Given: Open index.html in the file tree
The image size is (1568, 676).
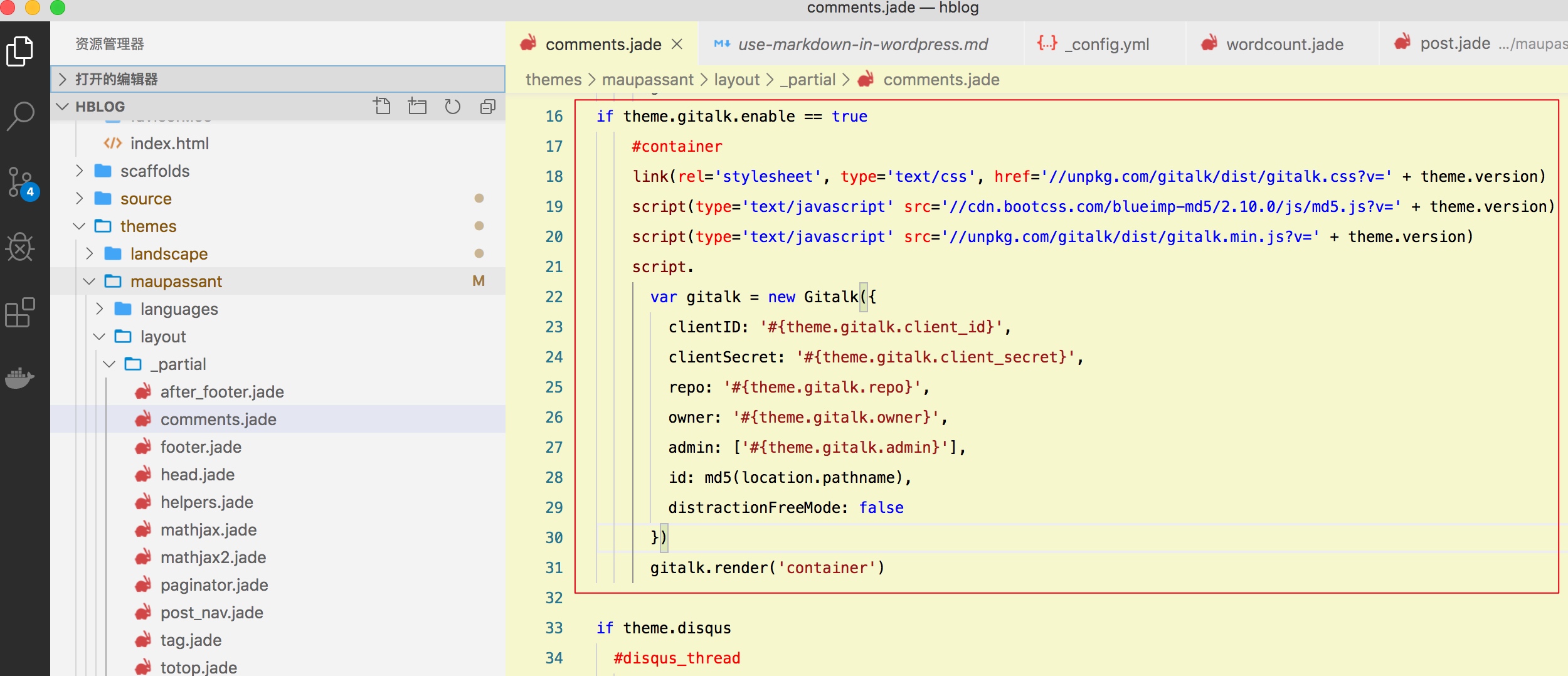Looking at the screenshot, I should [x=277, y=144].
